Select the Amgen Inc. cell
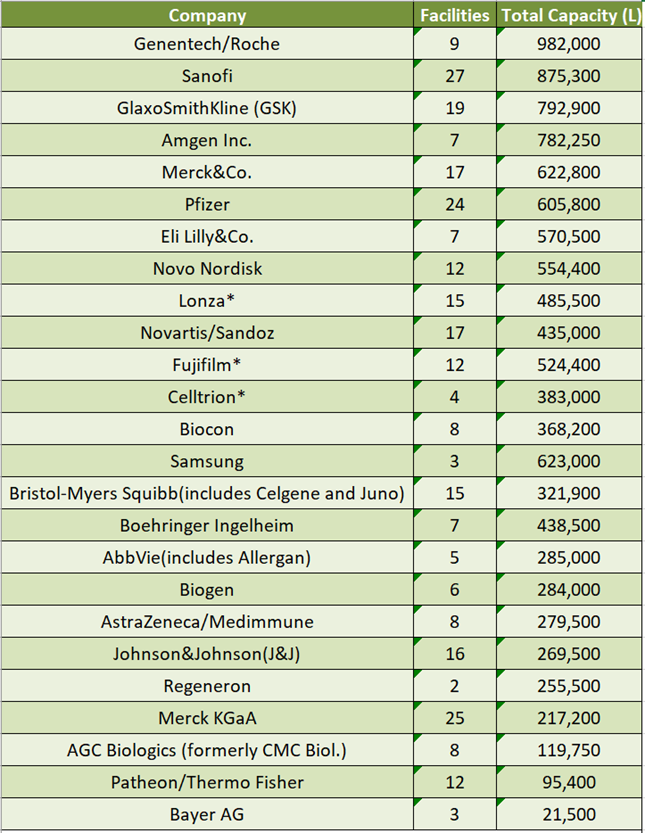The width and height of the screenshot is (645, 833). (x=207, y=140)
